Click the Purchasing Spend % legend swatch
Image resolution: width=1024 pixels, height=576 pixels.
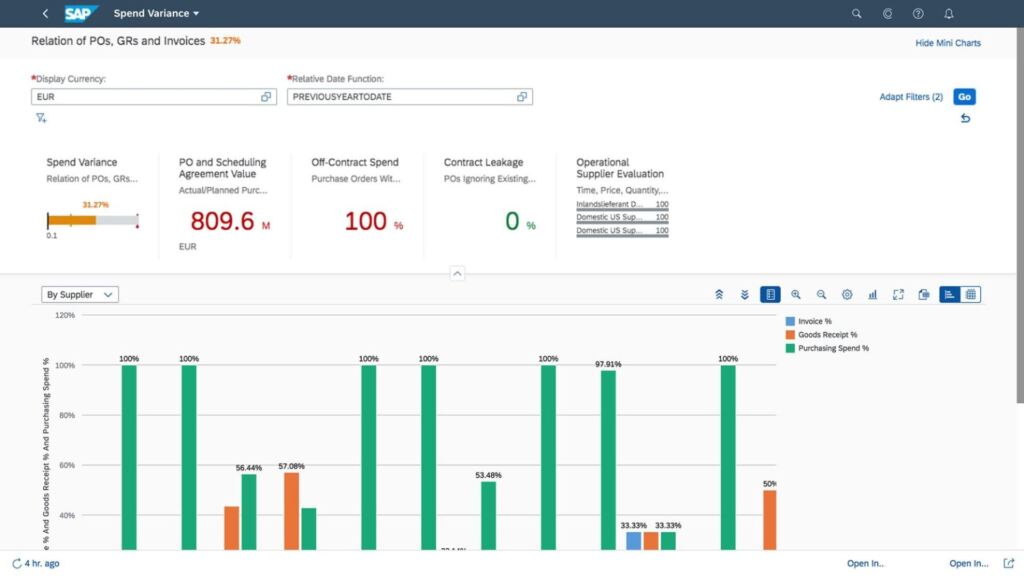point(790,348)
